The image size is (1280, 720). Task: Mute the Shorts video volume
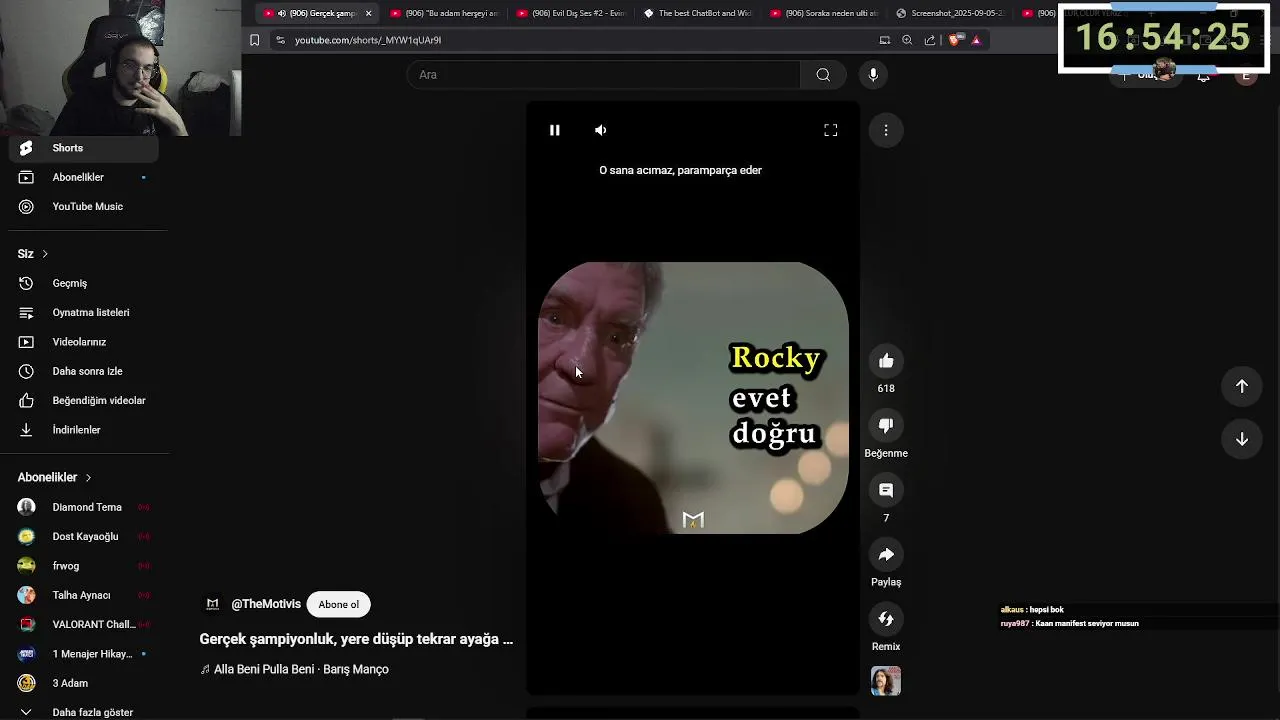click(600, 130)
